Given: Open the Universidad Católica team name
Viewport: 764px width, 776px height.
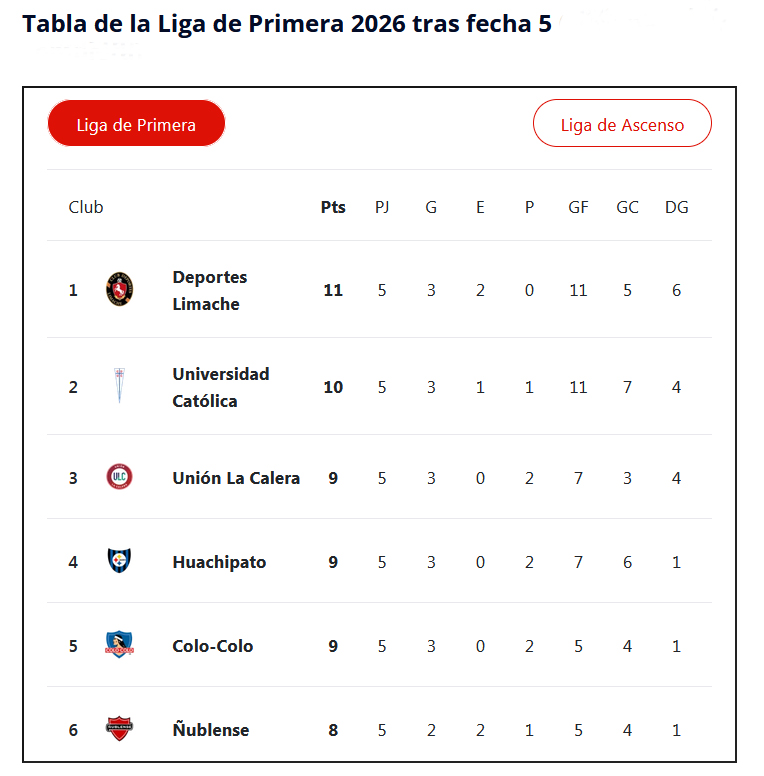Looking at the screenshot, I should (x=221, y=387).
